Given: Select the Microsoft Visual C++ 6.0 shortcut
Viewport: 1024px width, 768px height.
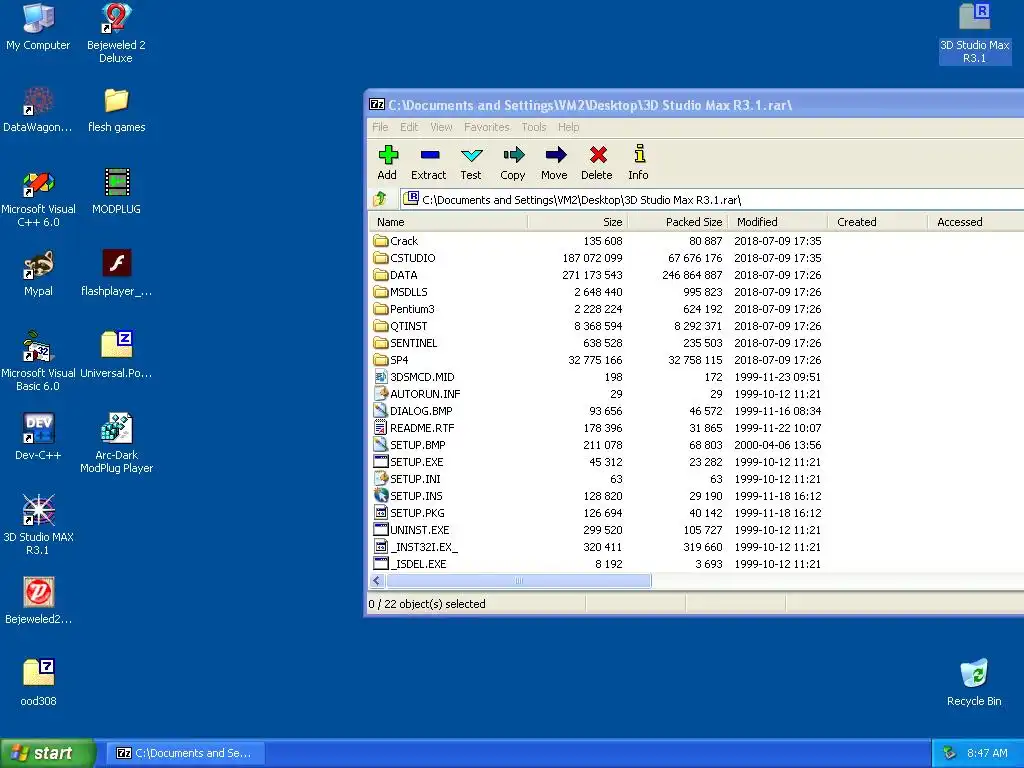Looking at the screenshot, I should point(38,199).
